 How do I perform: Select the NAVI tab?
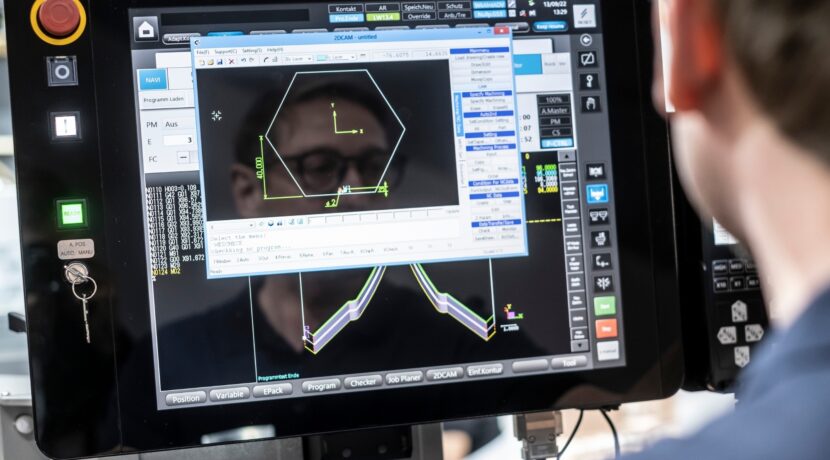click(153, 80)
